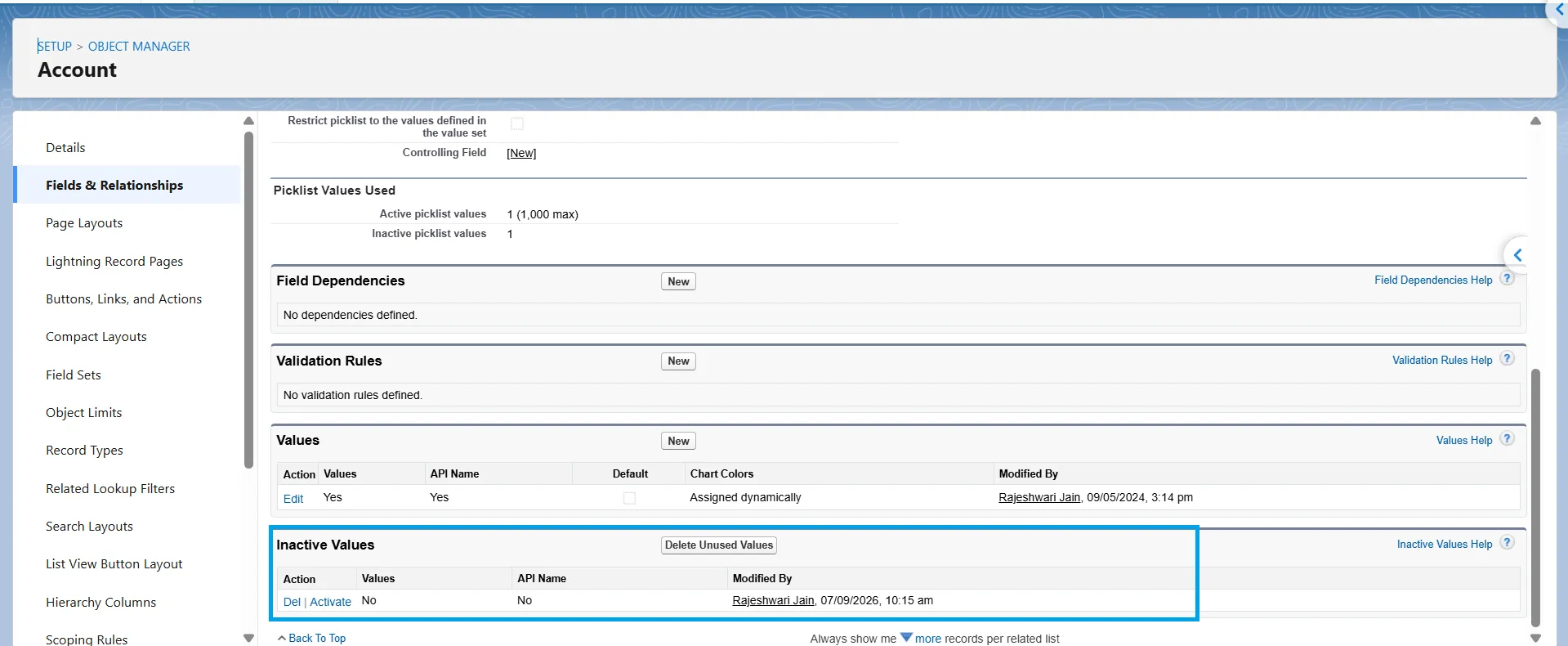Click Inactive Values Help link
Image resolution: width=1568 pixels, height=646 pixels.
coord(1445,544)
